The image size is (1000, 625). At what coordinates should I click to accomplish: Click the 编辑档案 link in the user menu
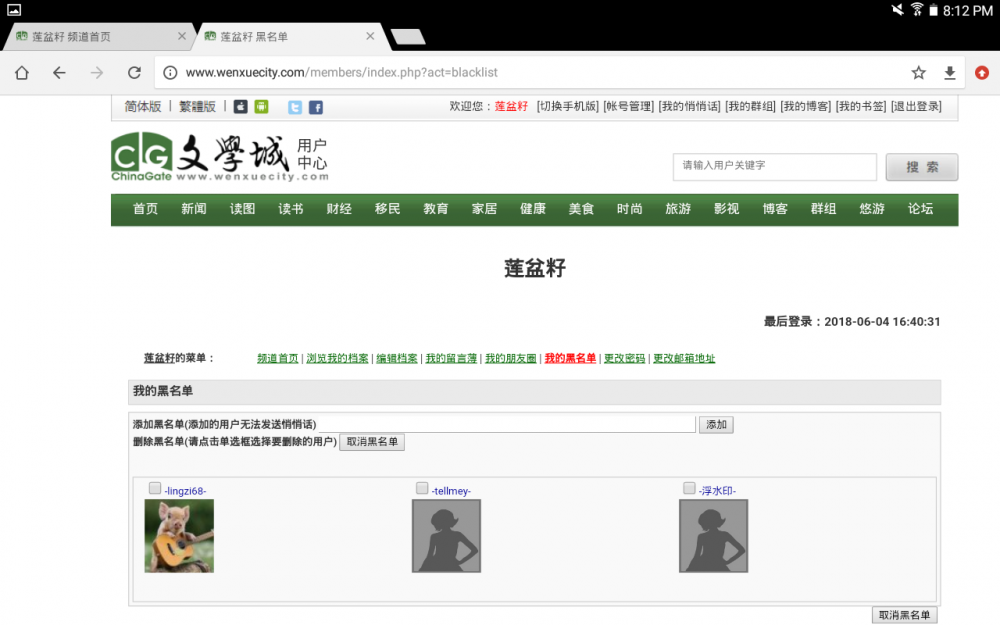(x=397, y=358)
